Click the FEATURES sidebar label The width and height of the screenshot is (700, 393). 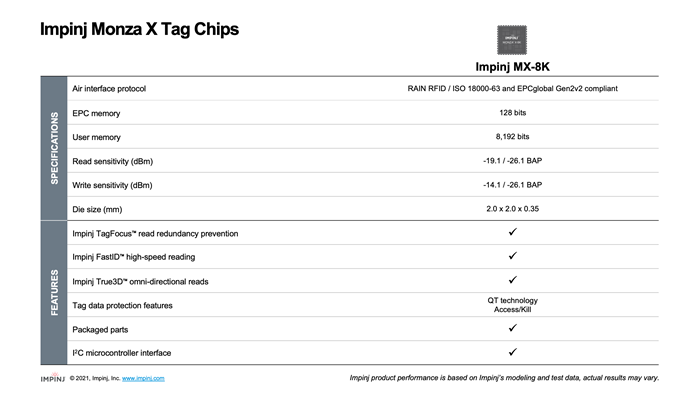54,293
